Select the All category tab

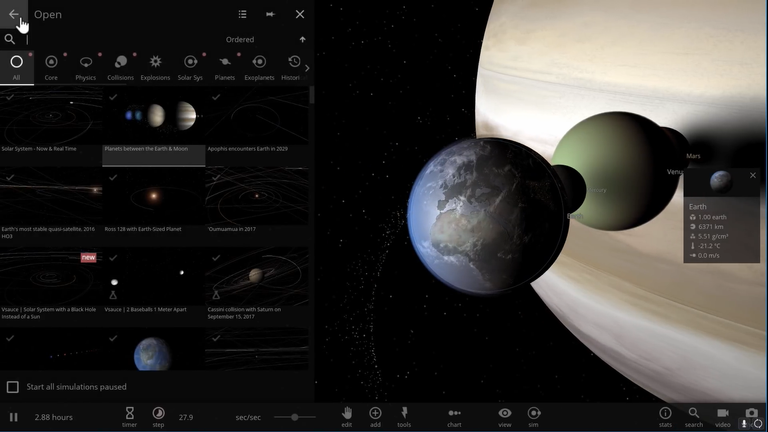pos(17,67)
